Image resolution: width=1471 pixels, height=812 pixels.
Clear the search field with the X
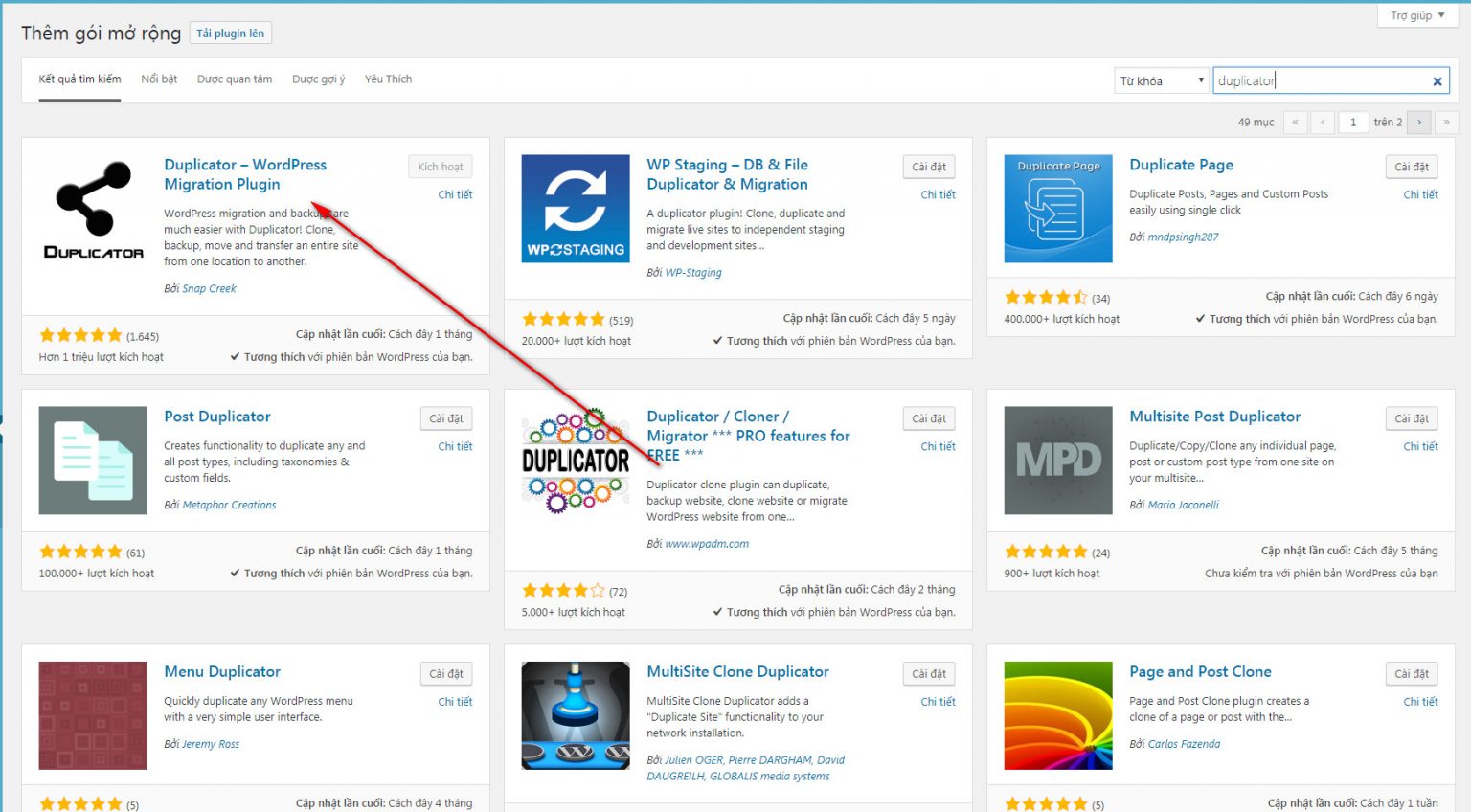1437,81
